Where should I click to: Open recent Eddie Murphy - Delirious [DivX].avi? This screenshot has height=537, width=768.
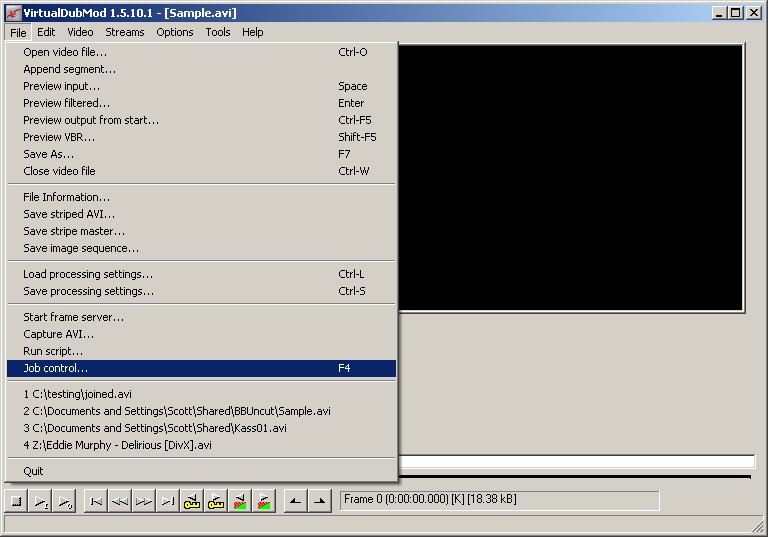(201, 445)
